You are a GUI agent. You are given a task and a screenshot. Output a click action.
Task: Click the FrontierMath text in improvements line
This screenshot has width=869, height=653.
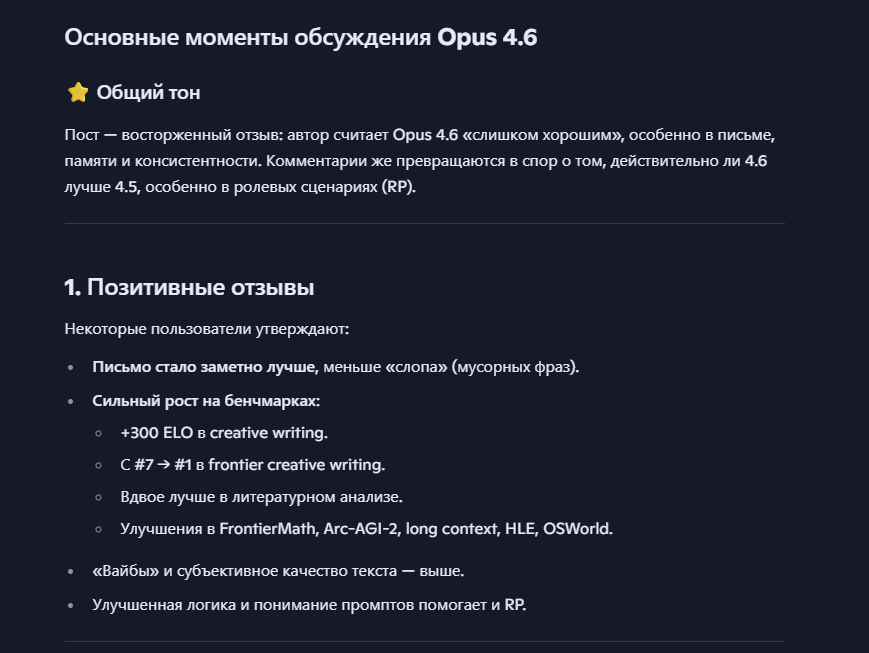coord(267,529)
